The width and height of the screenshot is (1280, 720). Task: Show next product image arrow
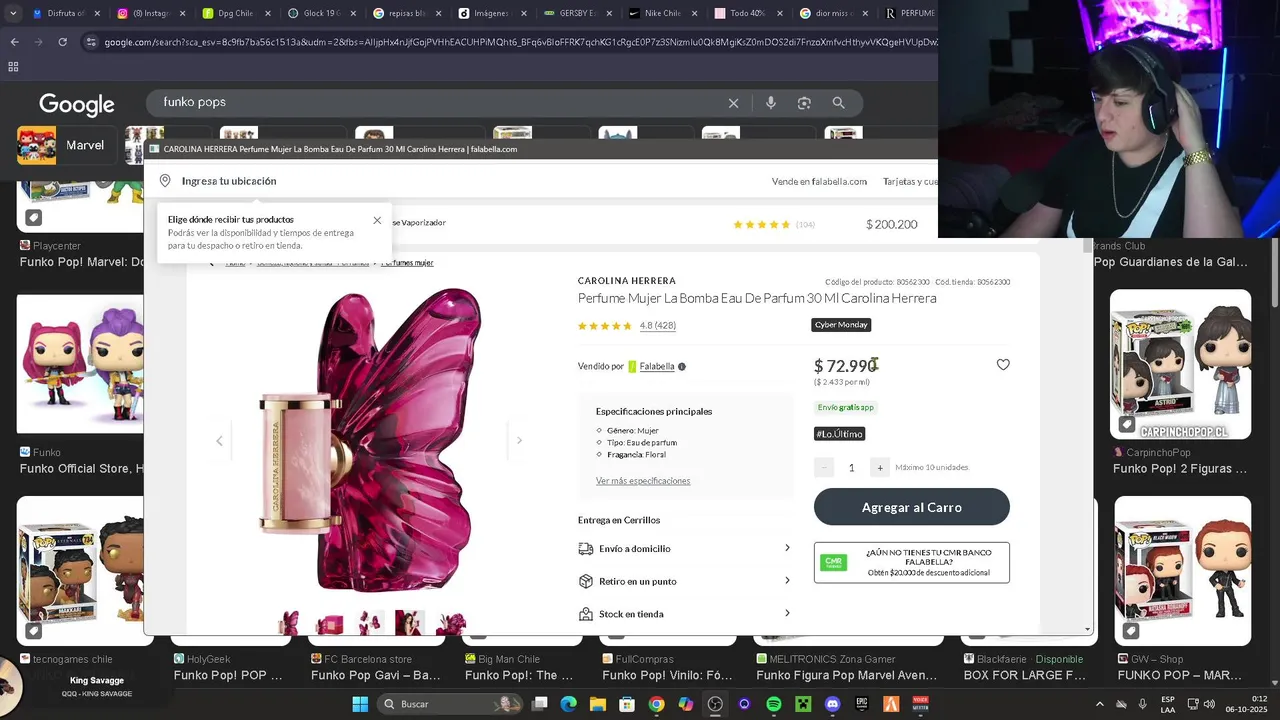click(519, 440)
